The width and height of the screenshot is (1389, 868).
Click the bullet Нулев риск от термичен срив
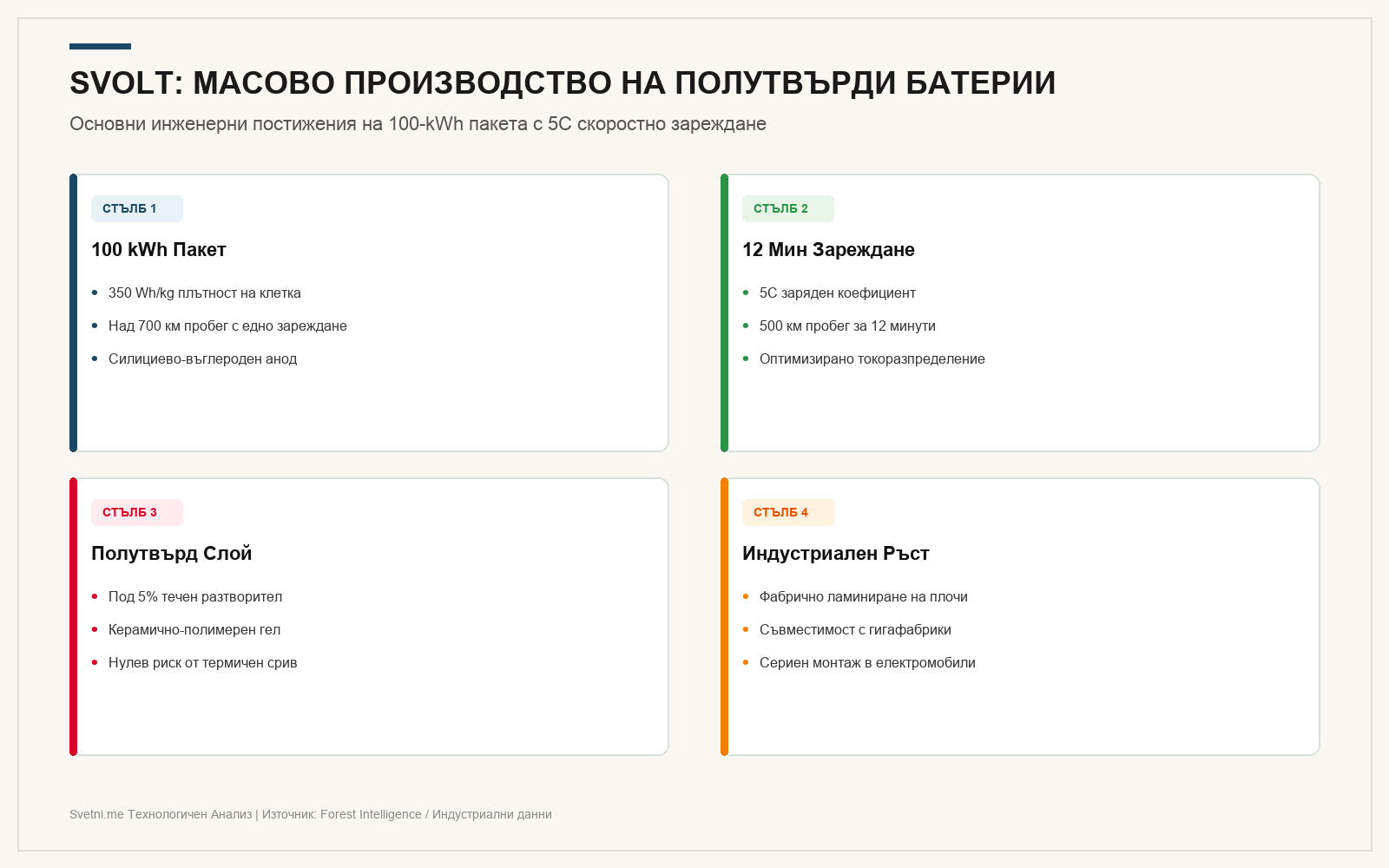tap(203, 663)
